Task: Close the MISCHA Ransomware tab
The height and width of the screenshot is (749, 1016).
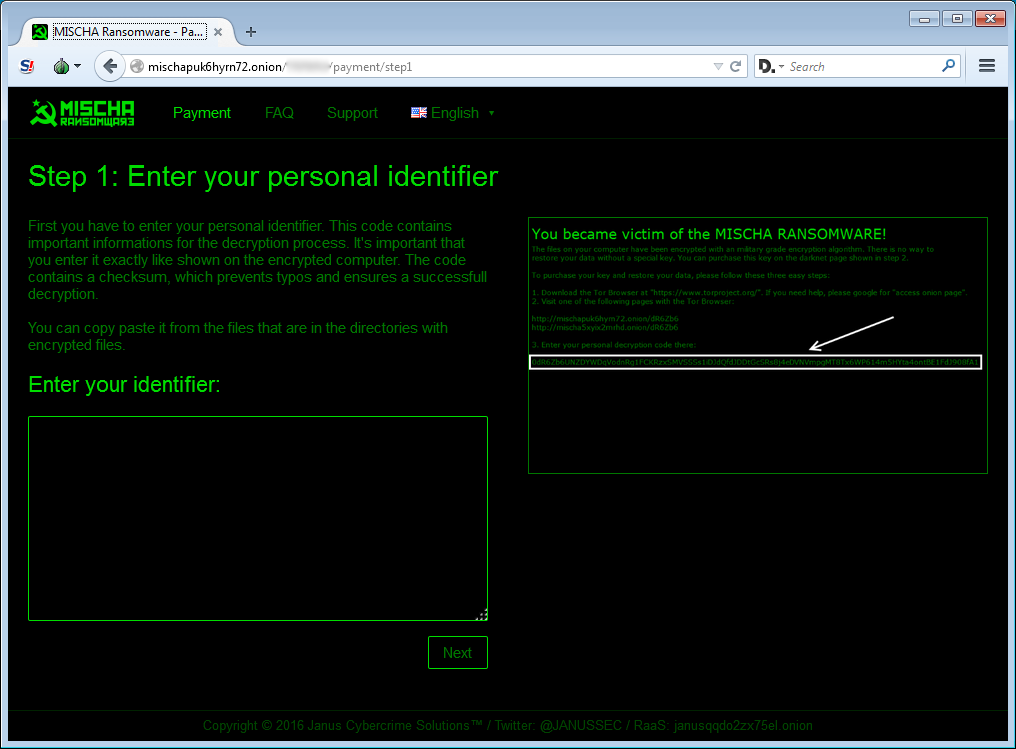Action: (x=218, y=32)
